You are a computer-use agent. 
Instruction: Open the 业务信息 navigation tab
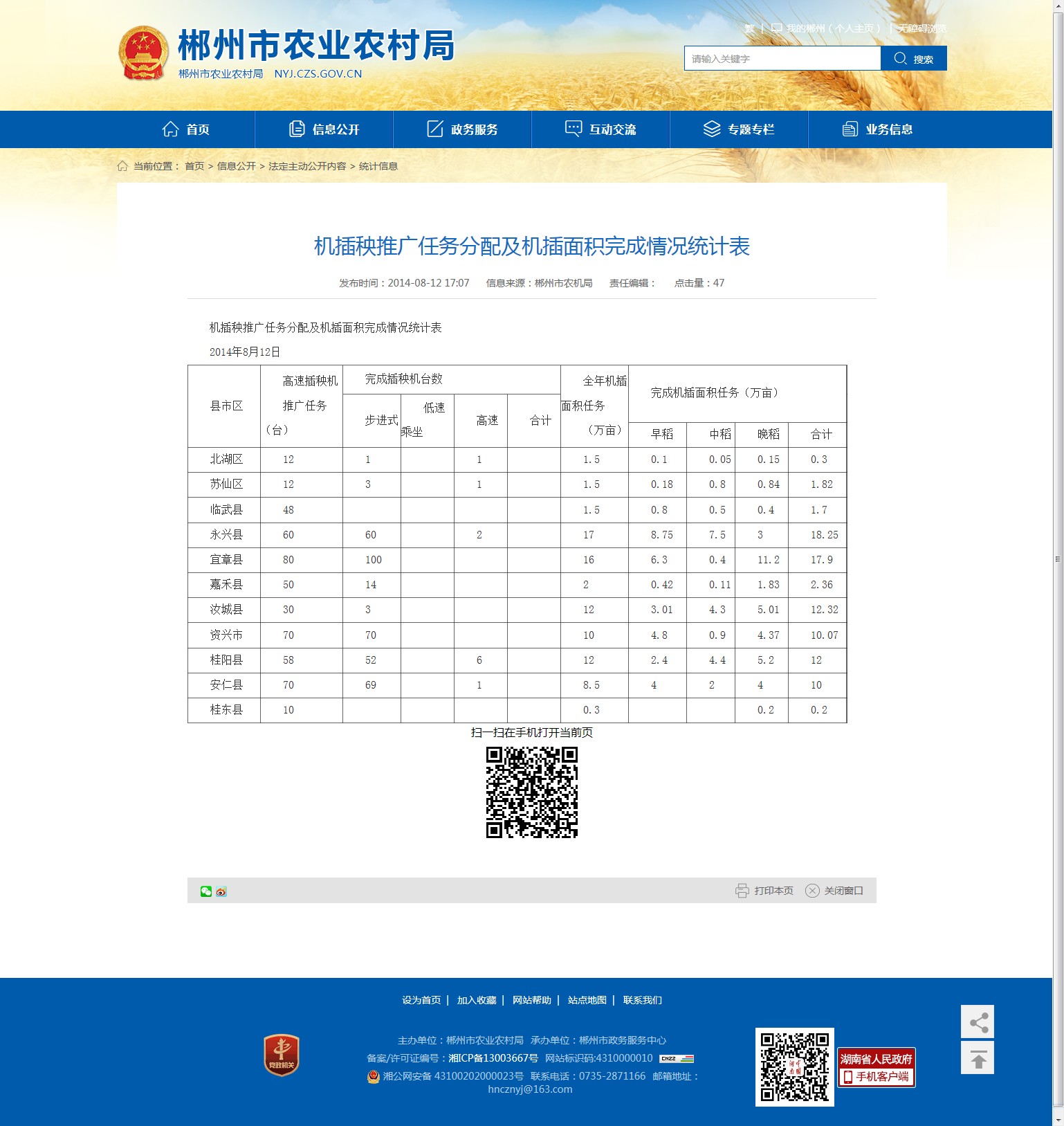point(878,129)
